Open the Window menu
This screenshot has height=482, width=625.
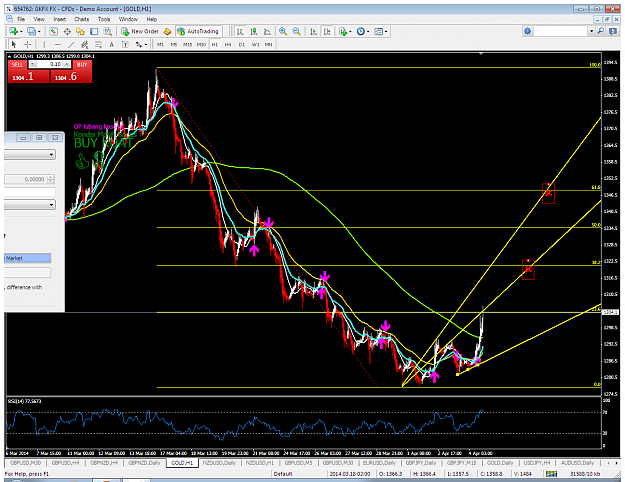128,19
